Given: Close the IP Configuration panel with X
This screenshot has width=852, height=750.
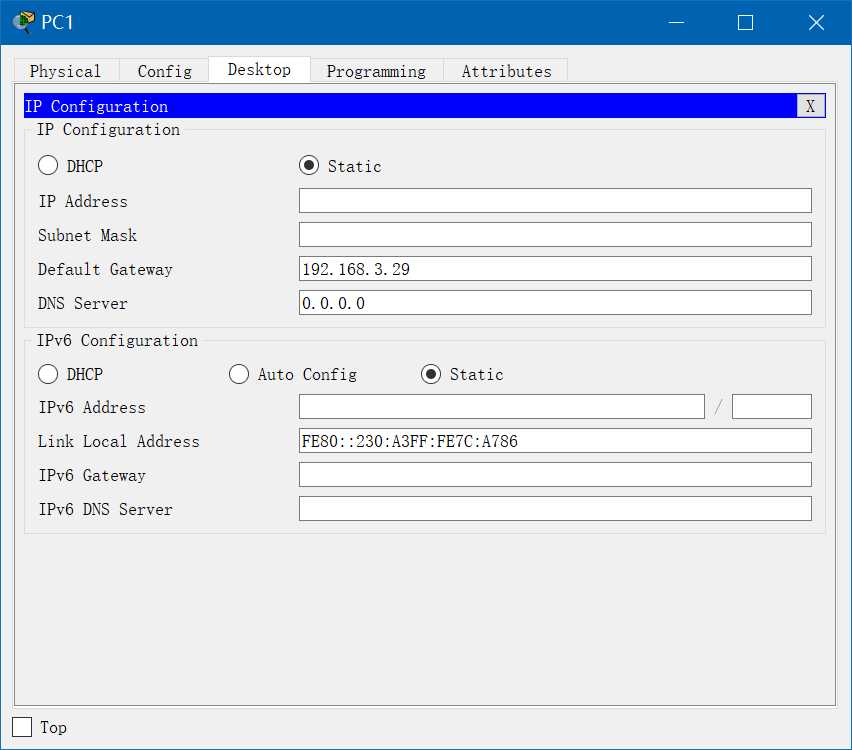Looking at the screenshot, I should click(x=810, y=106).
